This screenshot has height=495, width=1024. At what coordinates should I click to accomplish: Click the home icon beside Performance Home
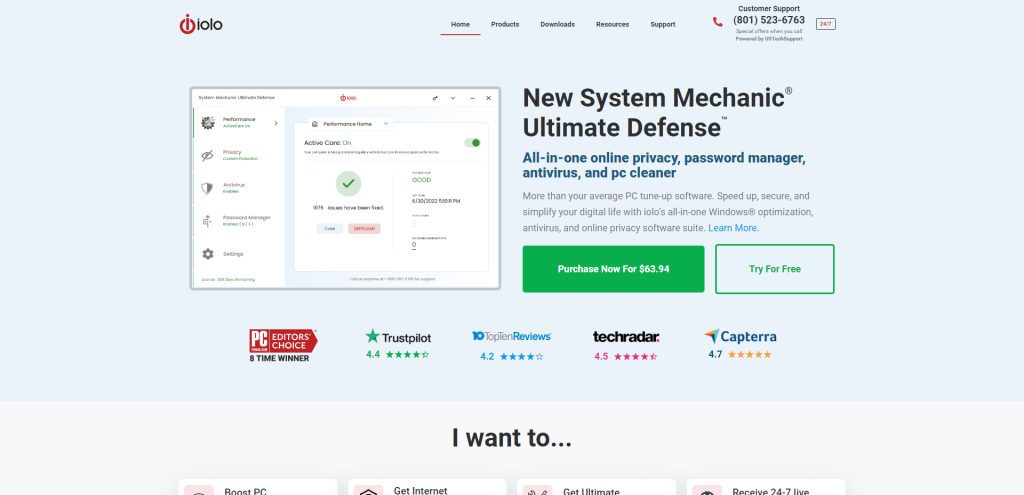[x=315, y=123]
